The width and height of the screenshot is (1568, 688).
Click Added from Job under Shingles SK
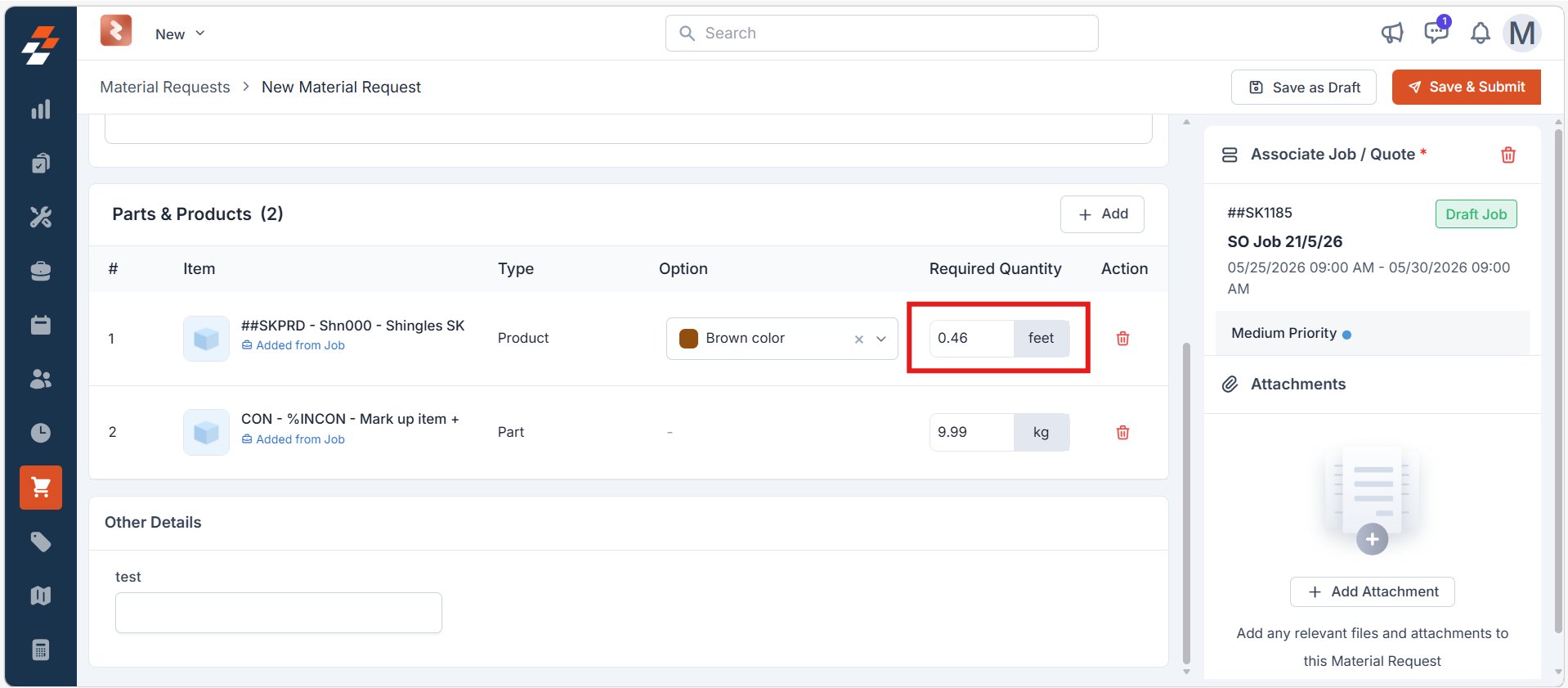pos(293,345)
